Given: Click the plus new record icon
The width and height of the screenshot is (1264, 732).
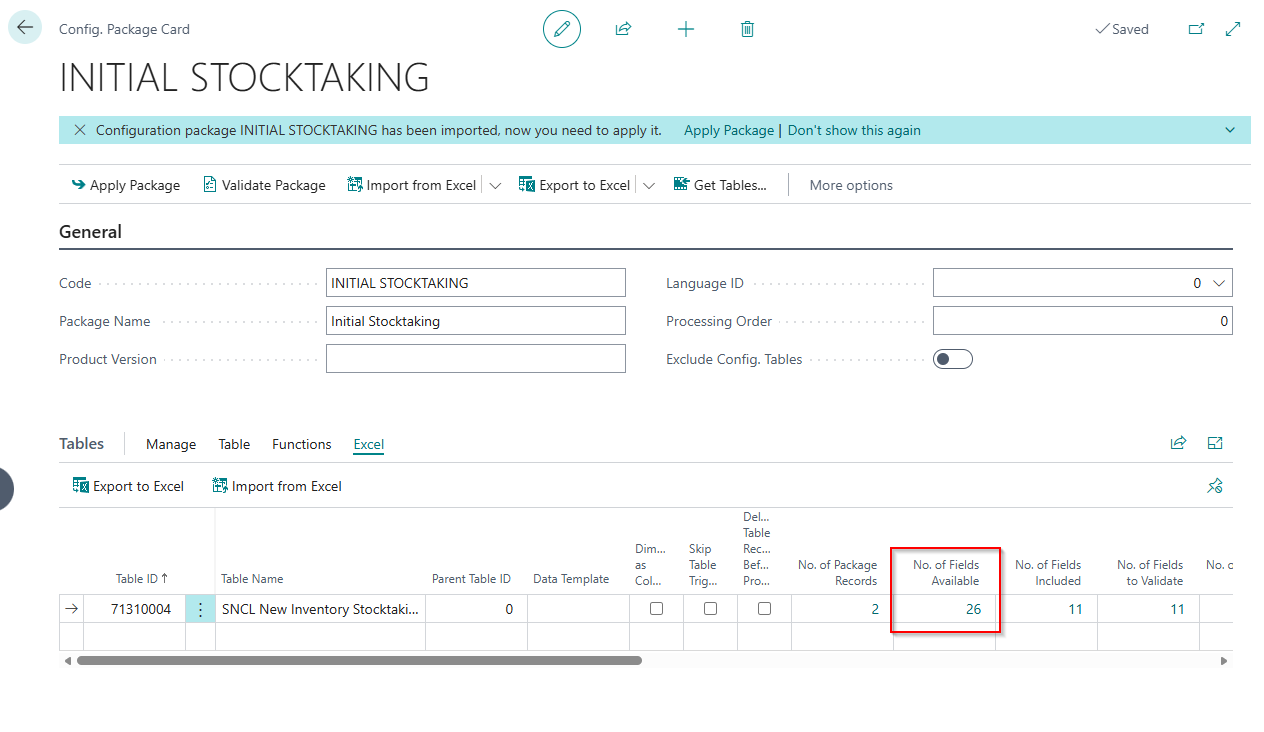Looking at the screenshot, I should point(686,29).
